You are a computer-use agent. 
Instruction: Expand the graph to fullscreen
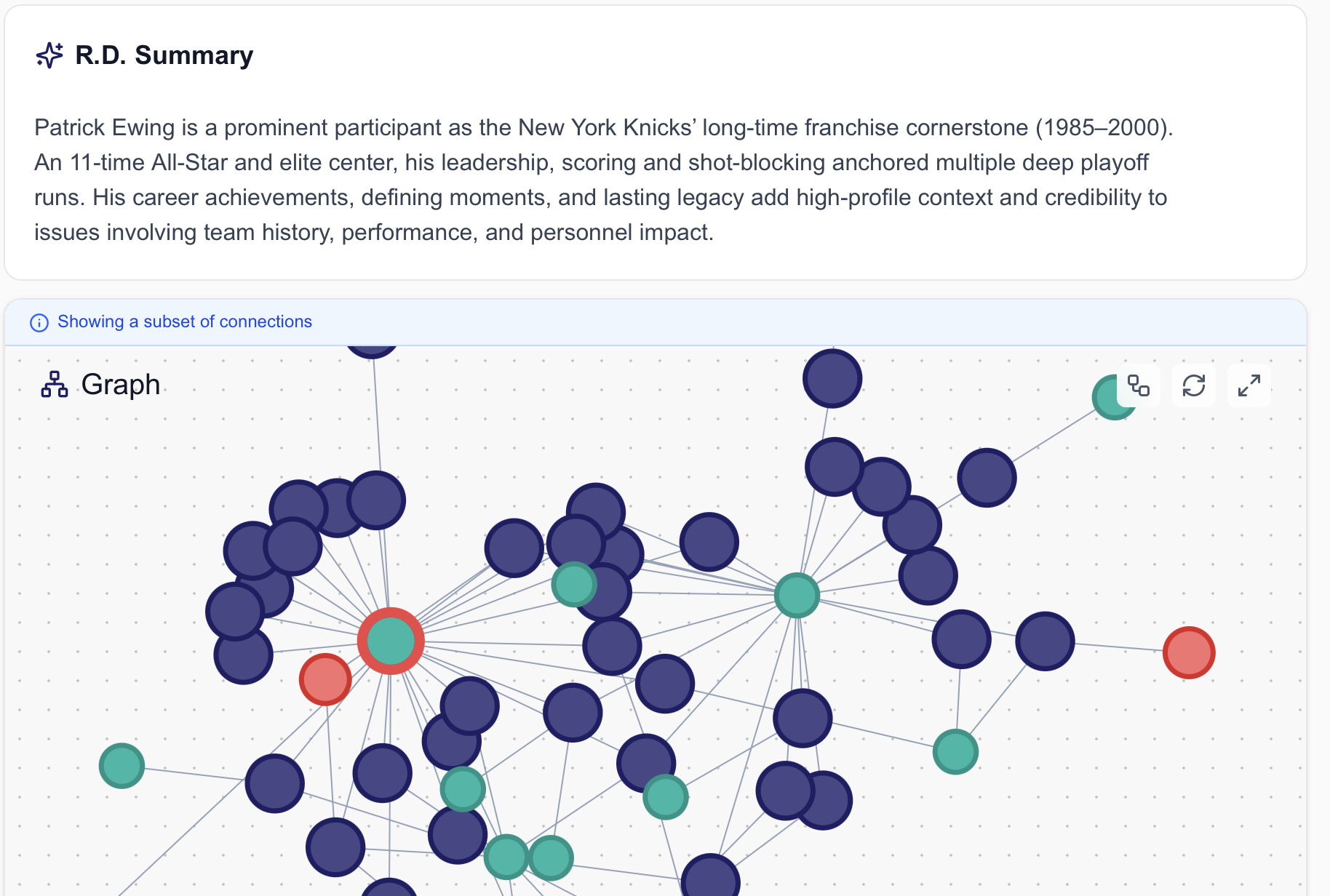pos(1249,386)
